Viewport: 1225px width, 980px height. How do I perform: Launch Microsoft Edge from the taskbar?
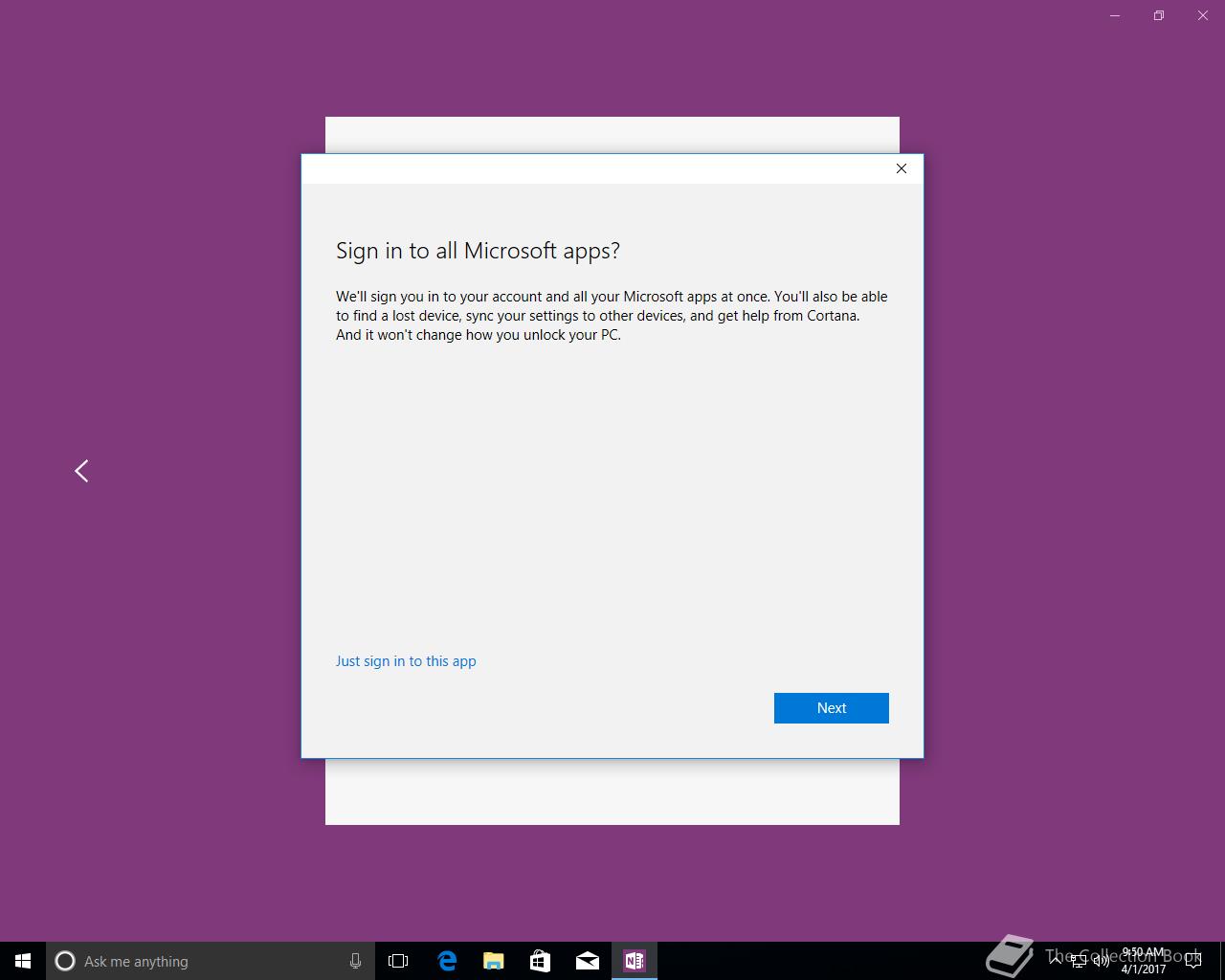click(x=447, y=961)
